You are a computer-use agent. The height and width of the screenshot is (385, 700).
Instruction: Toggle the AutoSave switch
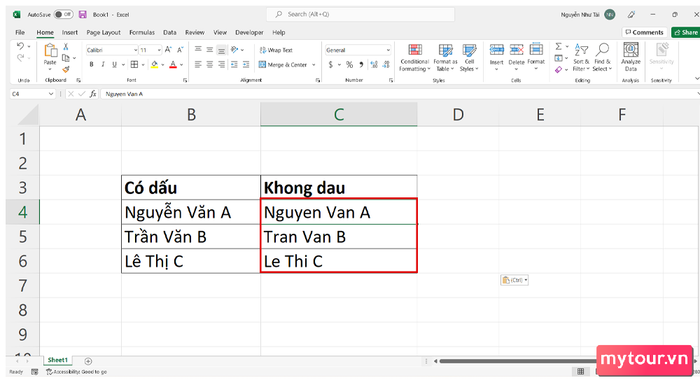click(63, 14)
